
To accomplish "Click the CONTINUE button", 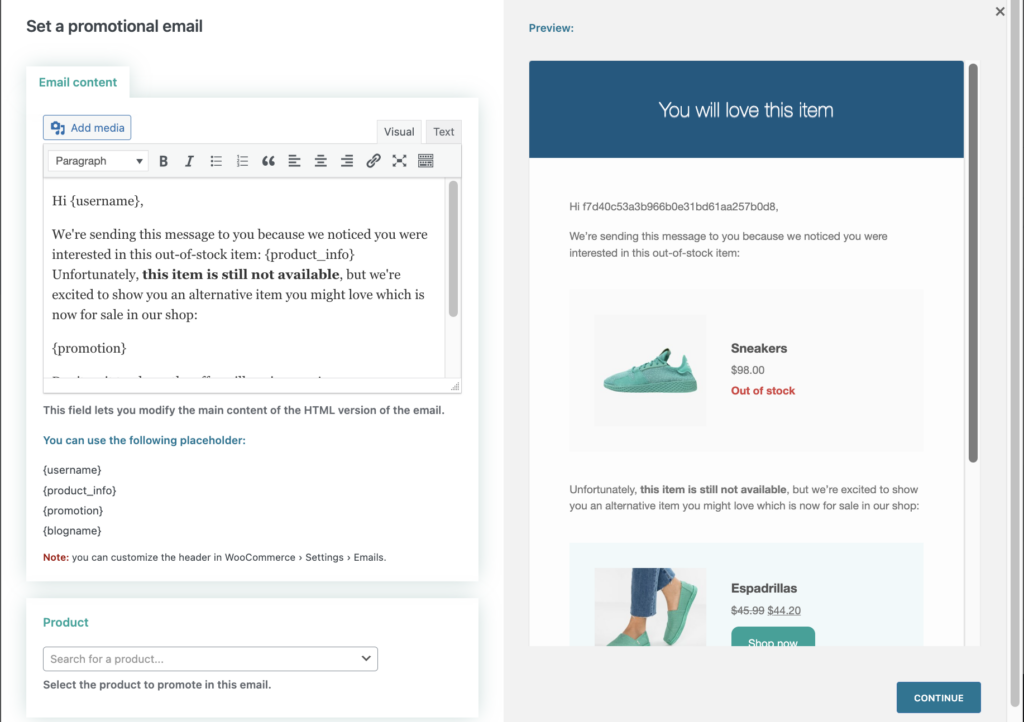I will point(938,698).
